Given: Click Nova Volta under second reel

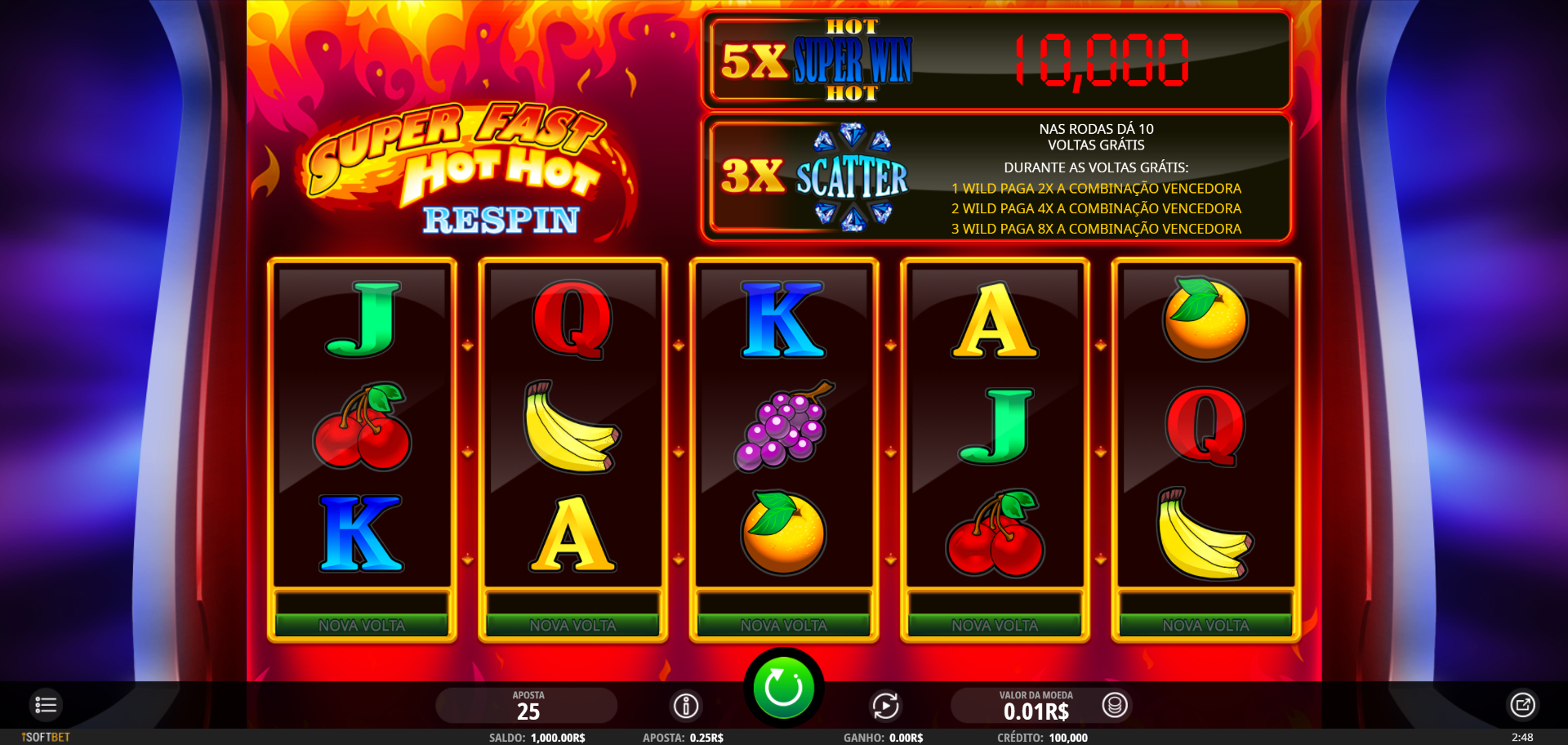Looking at the screenshot, I should point(572,625).
